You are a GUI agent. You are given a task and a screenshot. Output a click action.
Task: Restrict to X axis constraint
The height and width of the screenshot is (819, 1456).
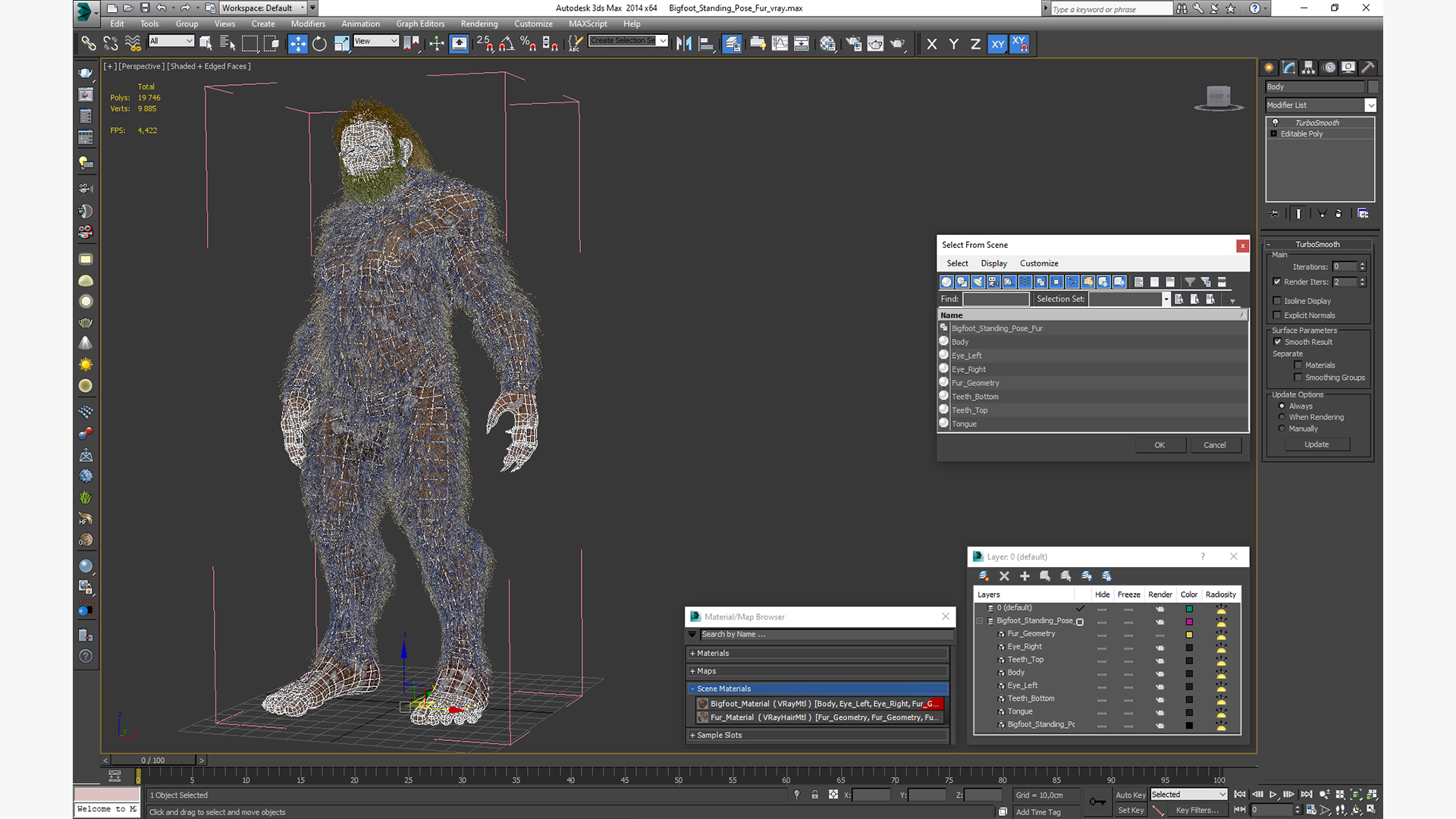click(932, 44)
